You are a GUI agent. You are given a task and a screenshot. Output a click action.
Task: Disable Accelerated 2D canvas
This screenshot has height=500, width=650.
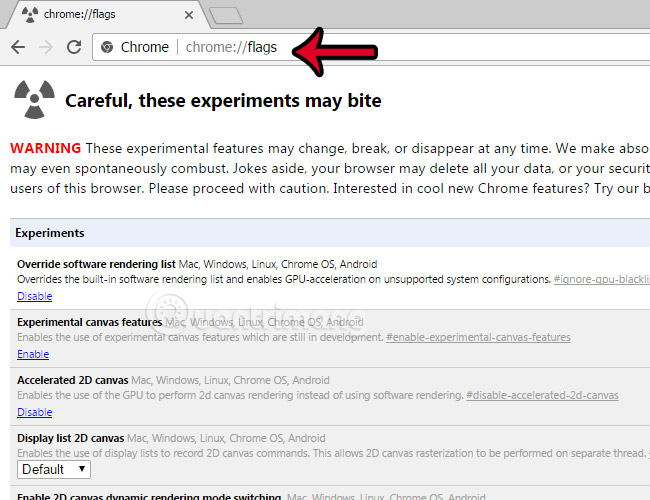pos(34,412)
